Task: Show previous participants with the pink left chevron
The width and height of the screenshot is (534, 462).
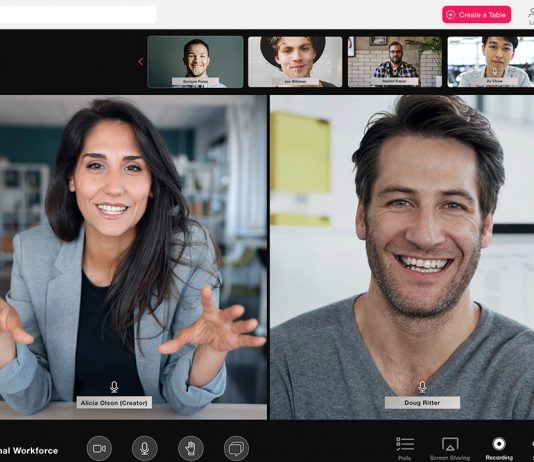Action: coord(141,62)
